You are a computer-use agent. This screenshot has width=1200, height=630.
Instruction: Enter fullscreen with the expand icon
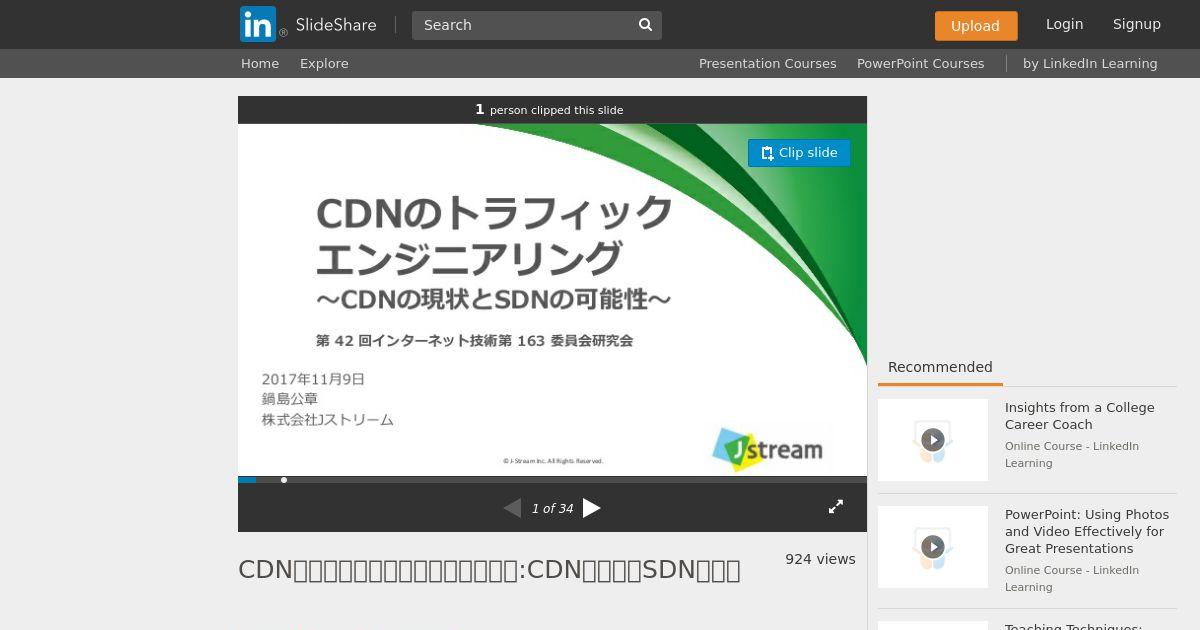[836, 507]
